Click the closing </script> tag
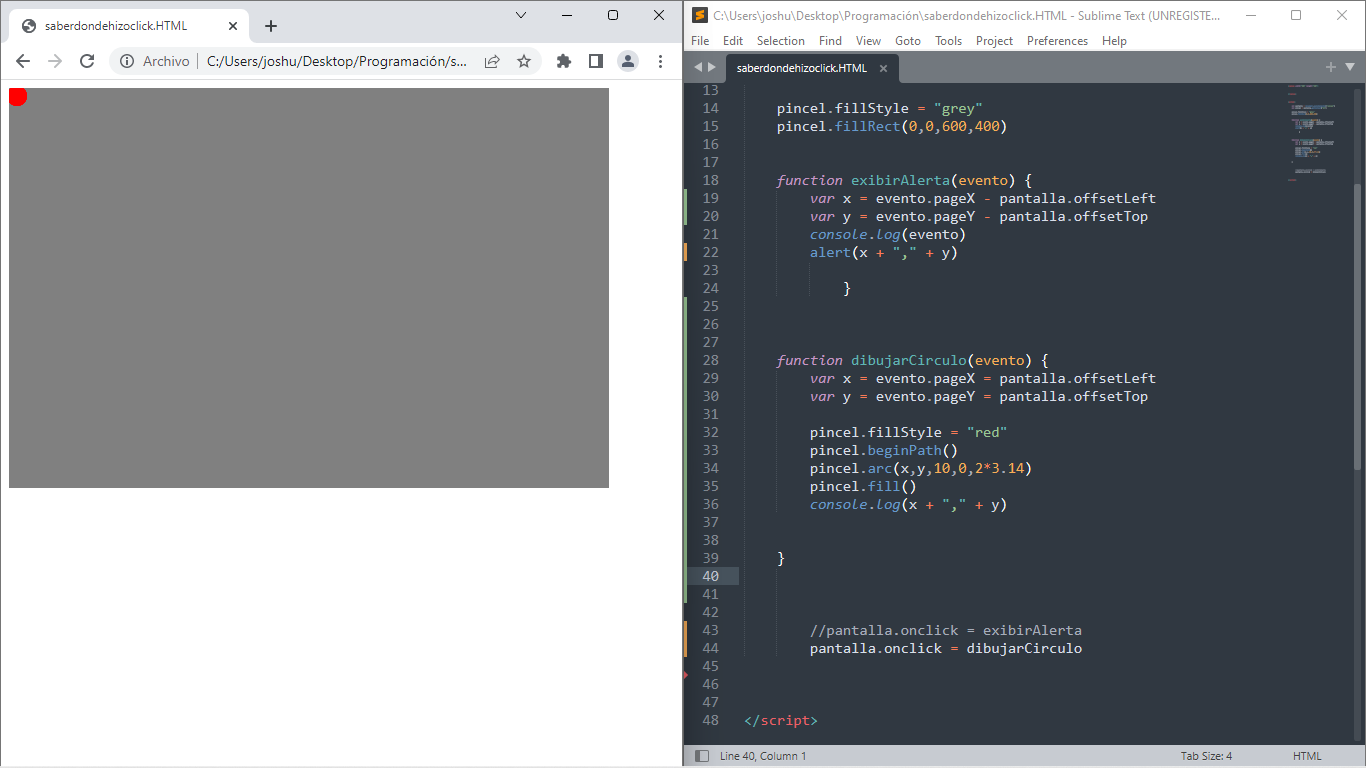 click(781, 720)
